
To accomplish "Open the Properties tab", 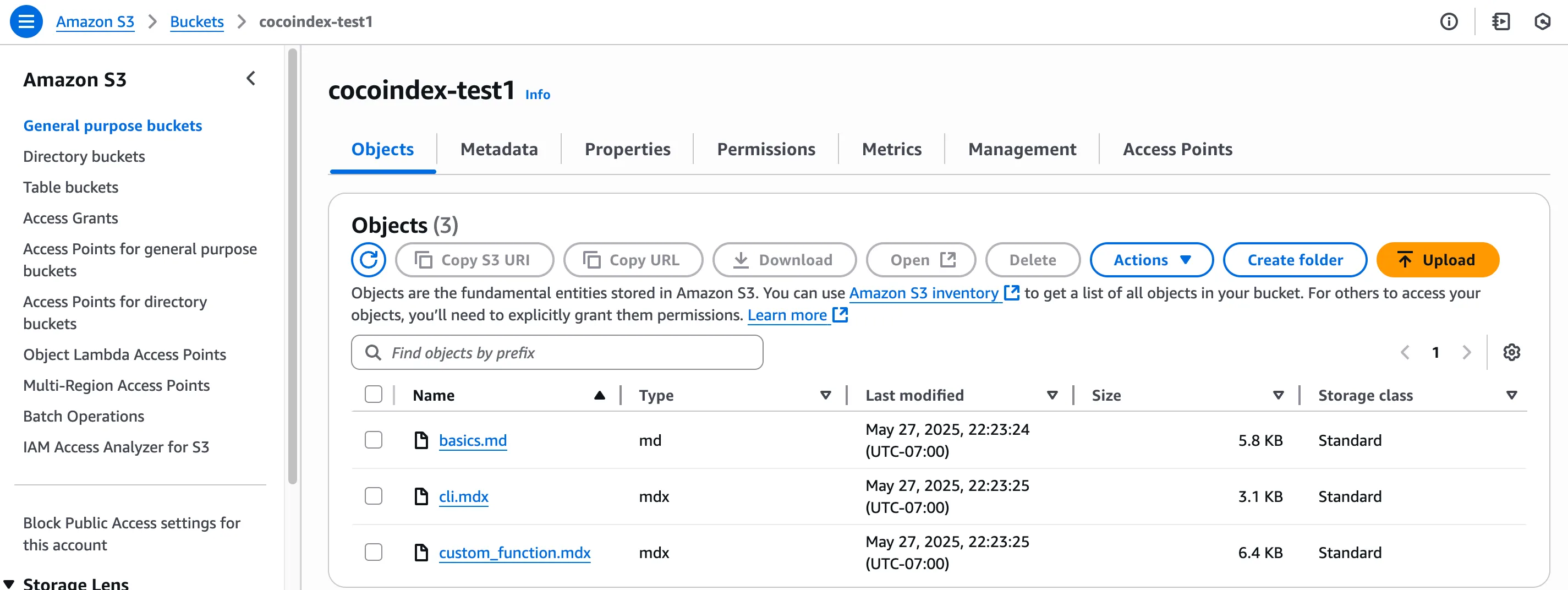I will click(627, 149).
